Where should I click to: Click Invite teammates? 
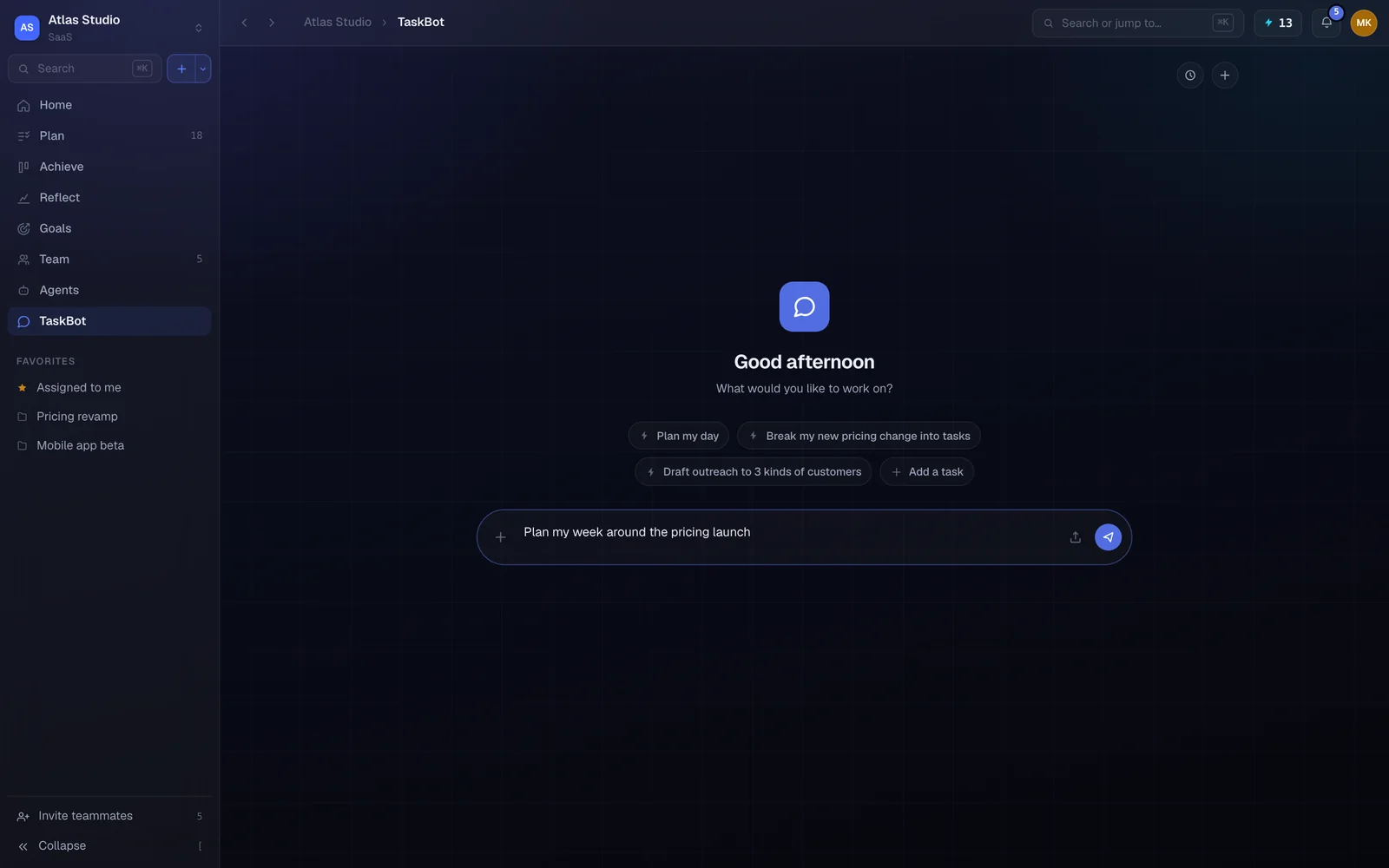click(x=109, y=816)
